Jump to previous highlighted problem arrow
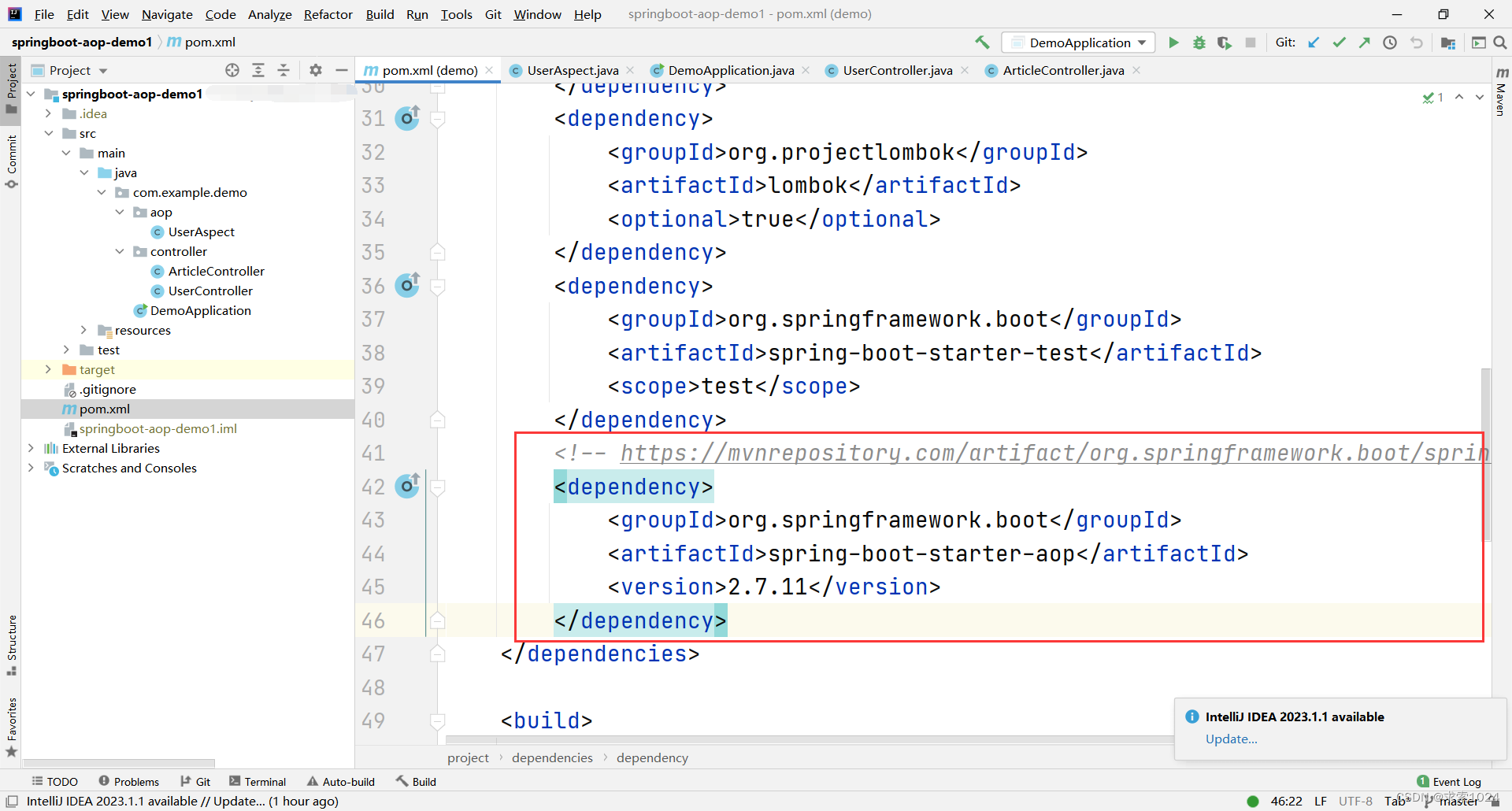Image resolution: width=1512 pixels, height=811 pixels. pos(1459,97)
